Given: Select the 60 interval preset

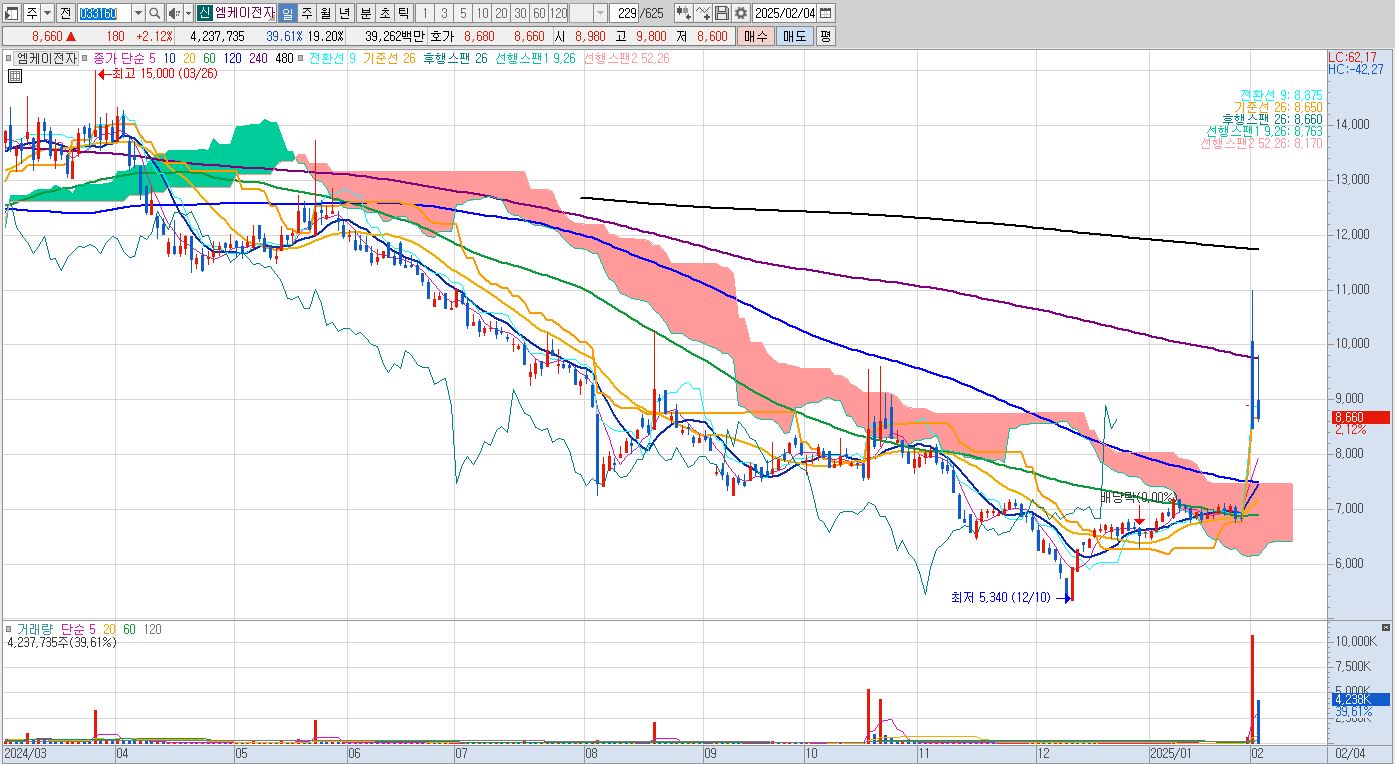Looking at the screenshot, I should pos(539,13).
